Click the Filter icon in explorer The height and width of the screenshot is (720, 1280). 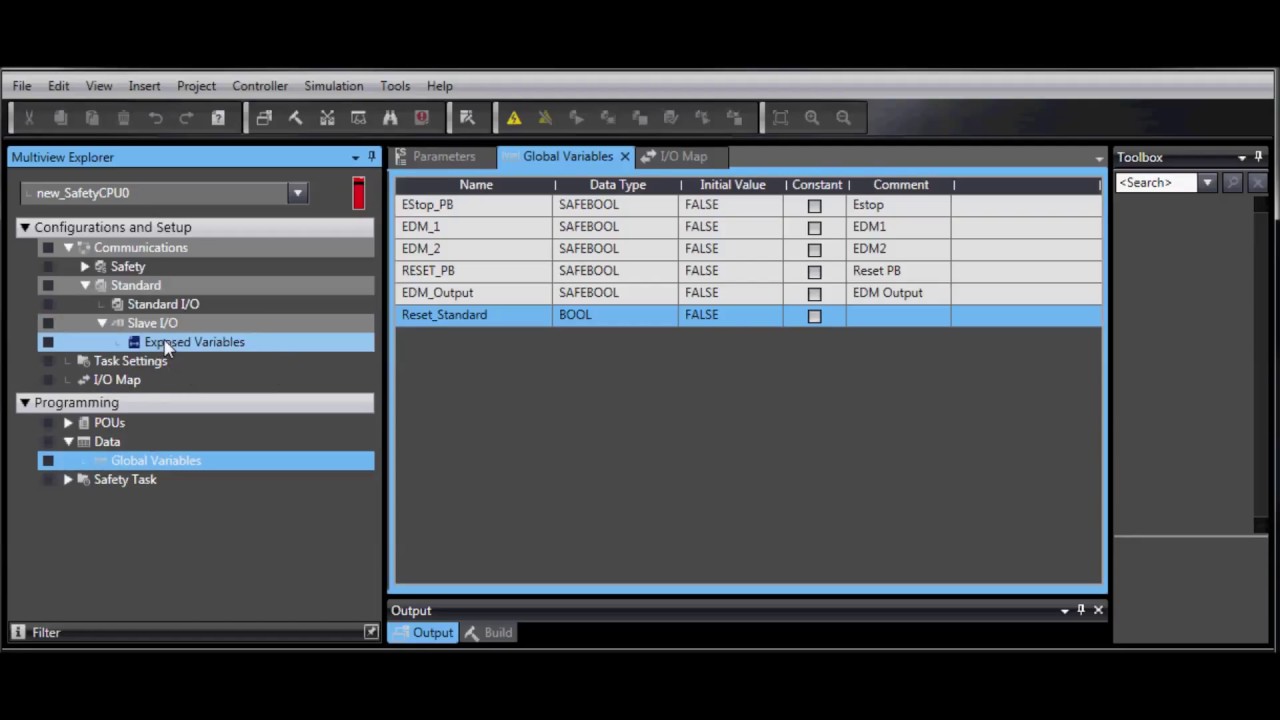tap(18, 632)
